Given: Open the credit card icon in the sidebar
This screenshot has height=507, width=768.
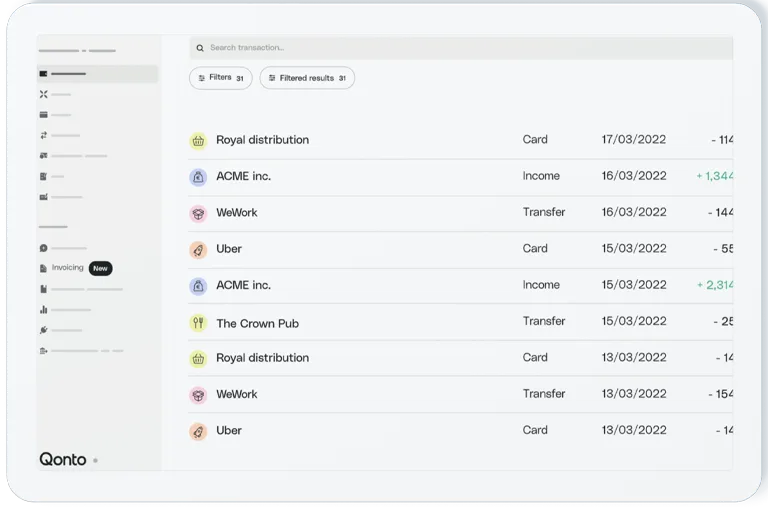Looking at the screenshot, I should pos(44,115).
